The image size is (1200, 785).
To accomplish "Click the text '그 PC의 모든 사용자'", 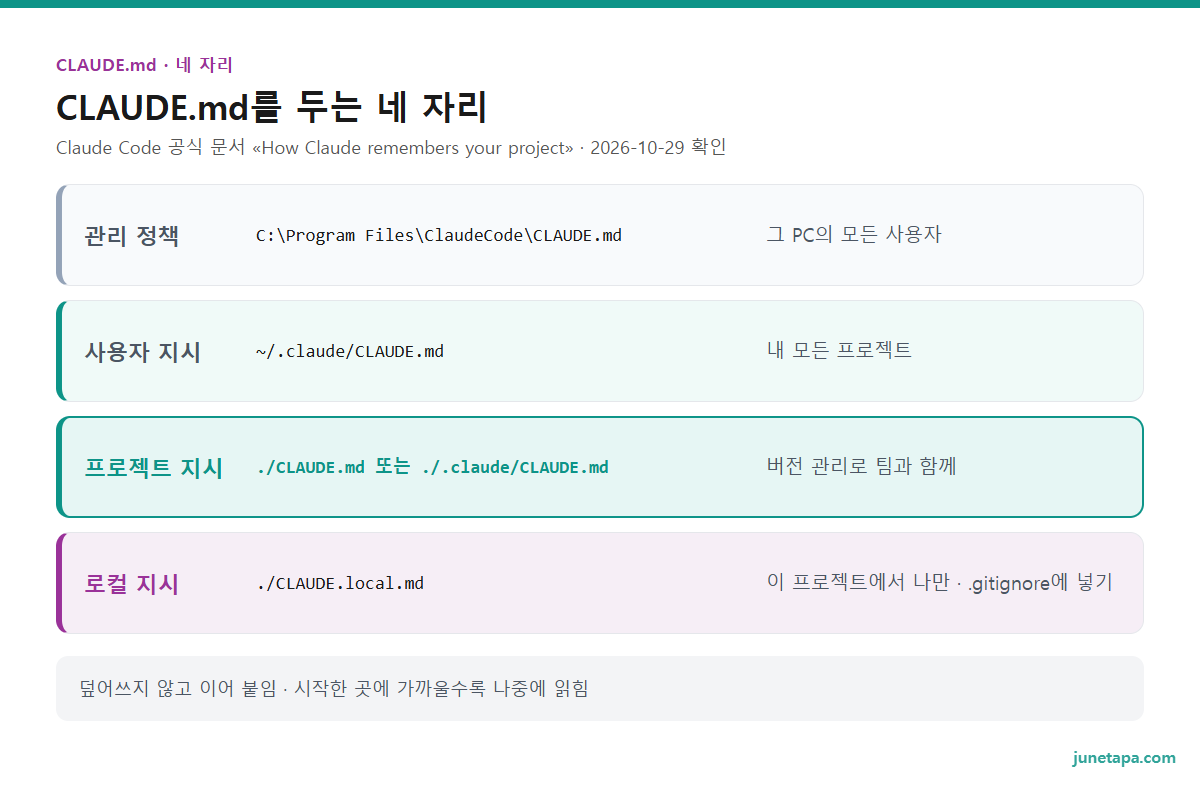I will pos(854,235).
